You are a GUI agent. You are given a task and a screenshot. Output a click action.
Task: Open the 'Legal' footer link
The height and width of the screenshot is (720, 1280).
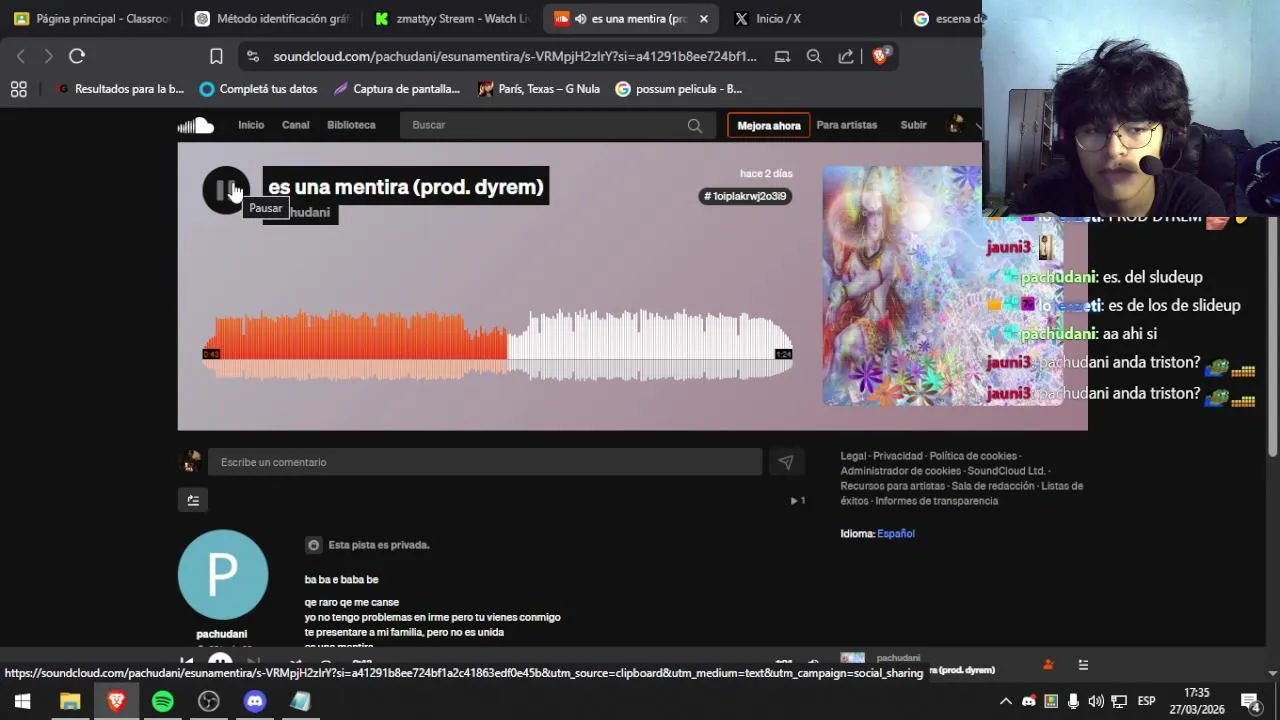(x=853, y=456)
